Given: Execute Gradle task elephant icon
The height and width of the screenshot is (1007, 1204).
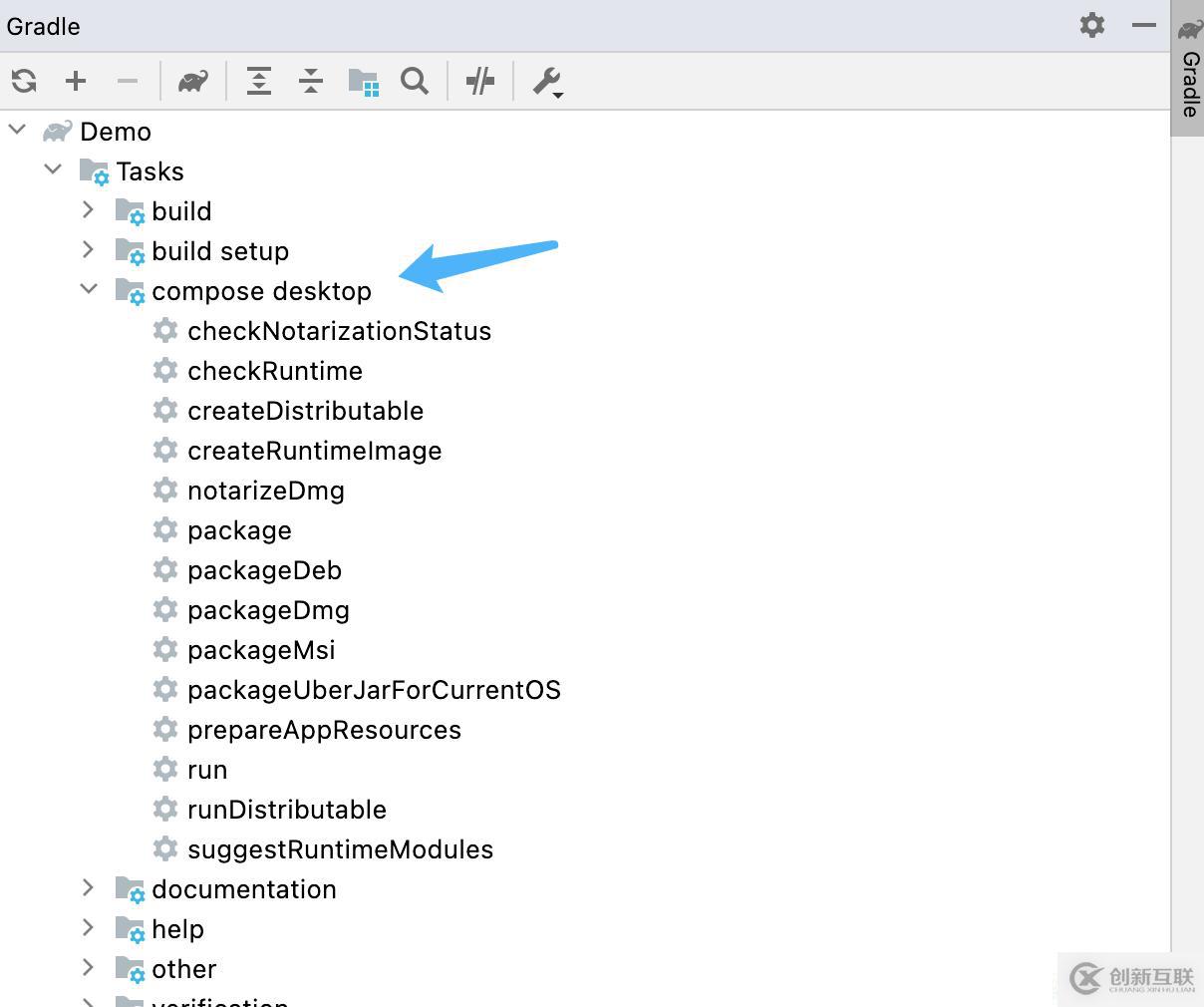Looking at the screenshot, I should tap(193, 81).
